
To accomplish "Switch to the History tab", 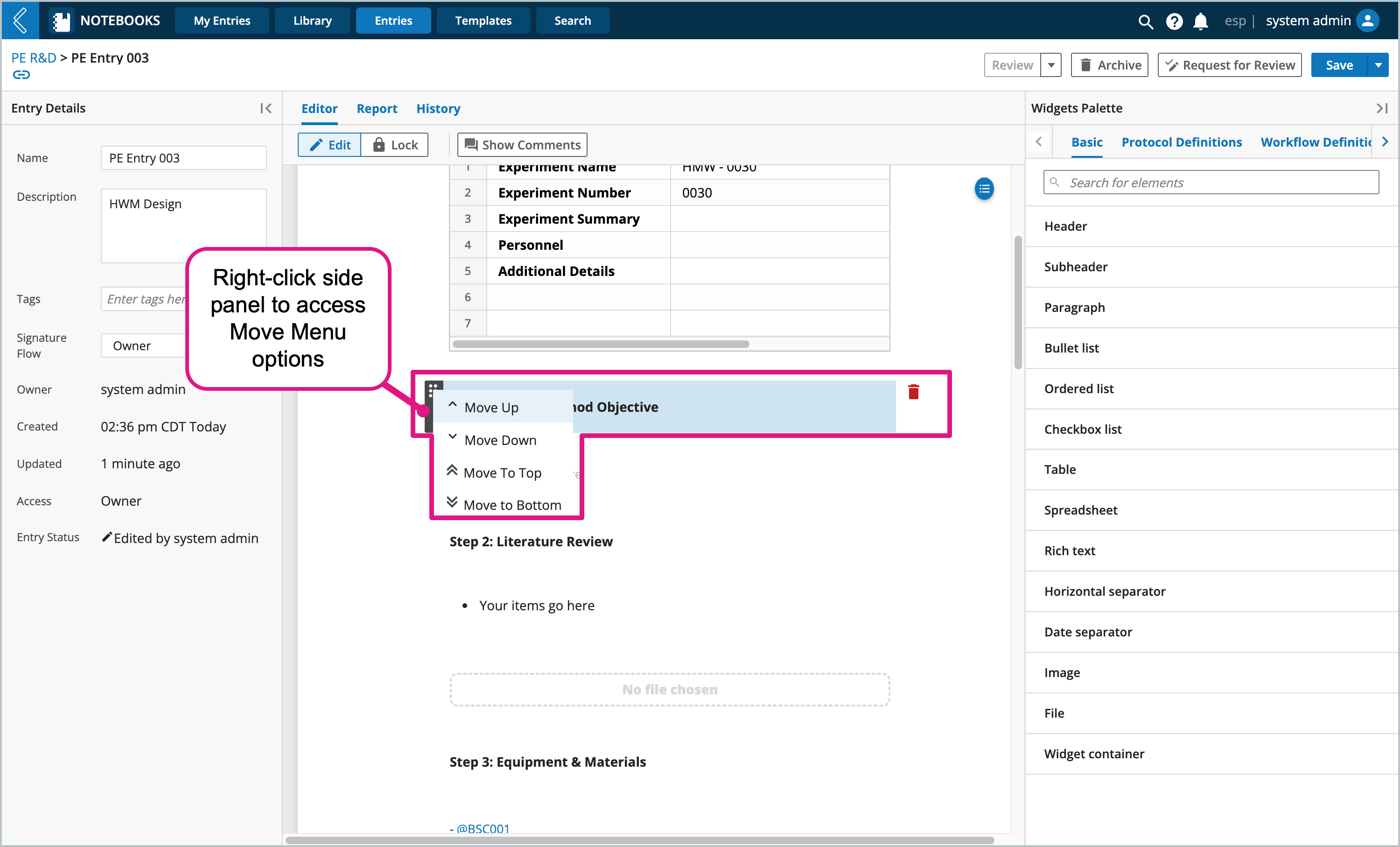I will coord(438,109).
